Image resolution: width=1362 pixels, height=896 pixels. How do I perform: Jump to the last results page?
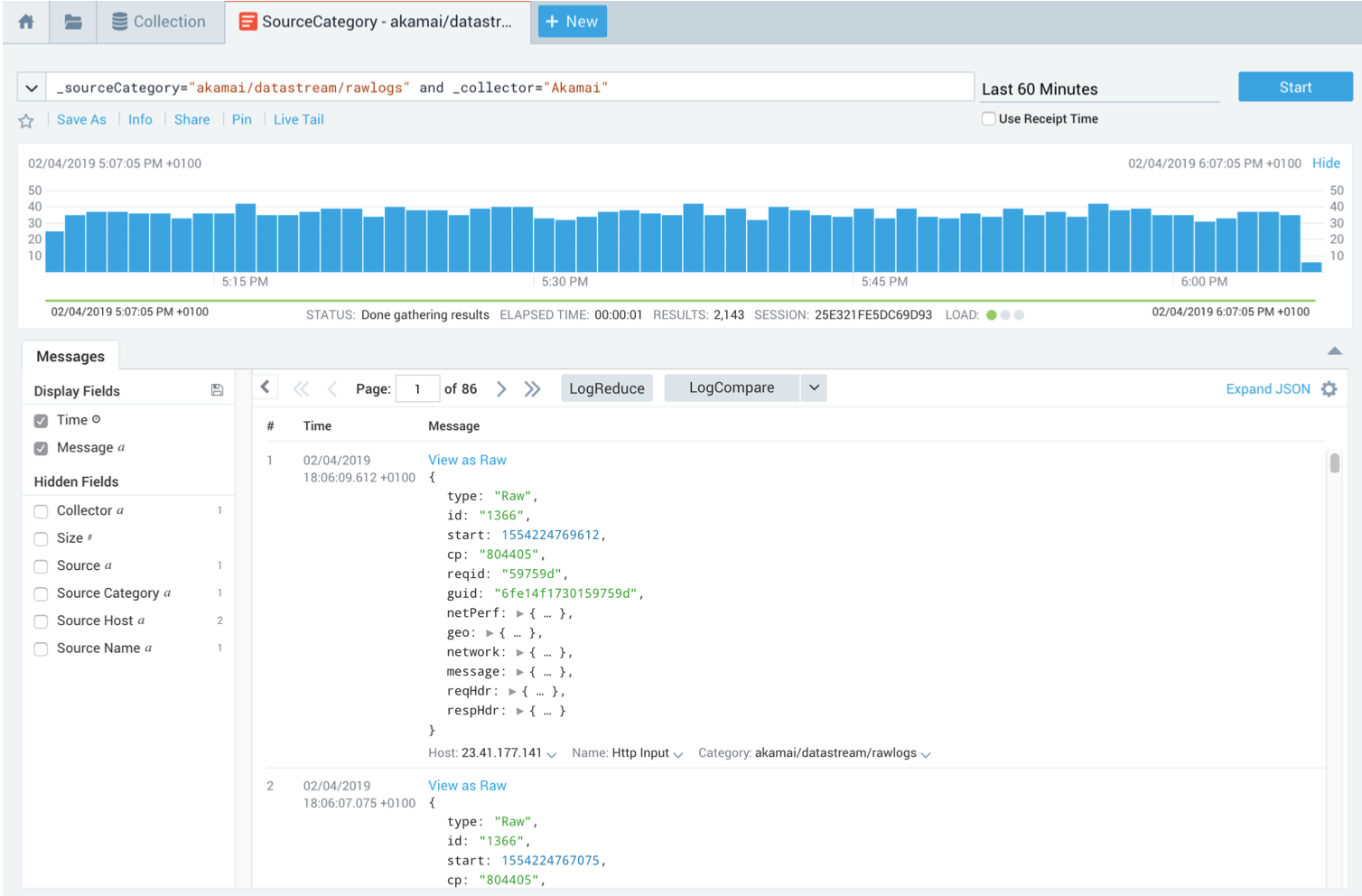[532, 389]
